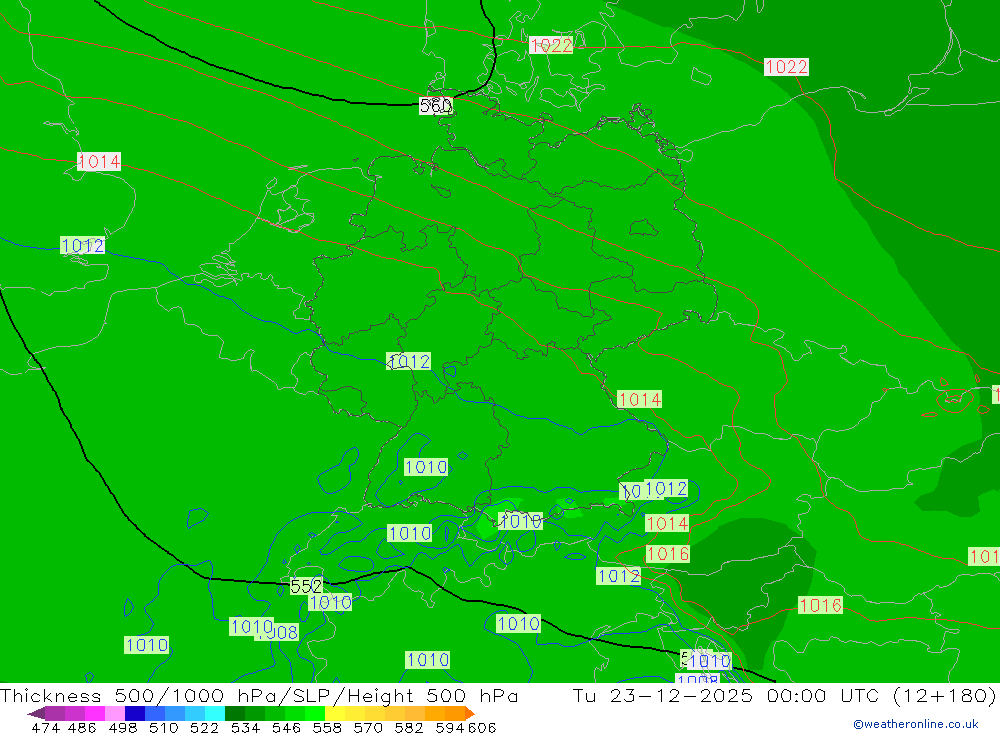Screen dimensions: 1000x733
Task: Click the black 560 contour label
Action: click(x=436, y=105)
